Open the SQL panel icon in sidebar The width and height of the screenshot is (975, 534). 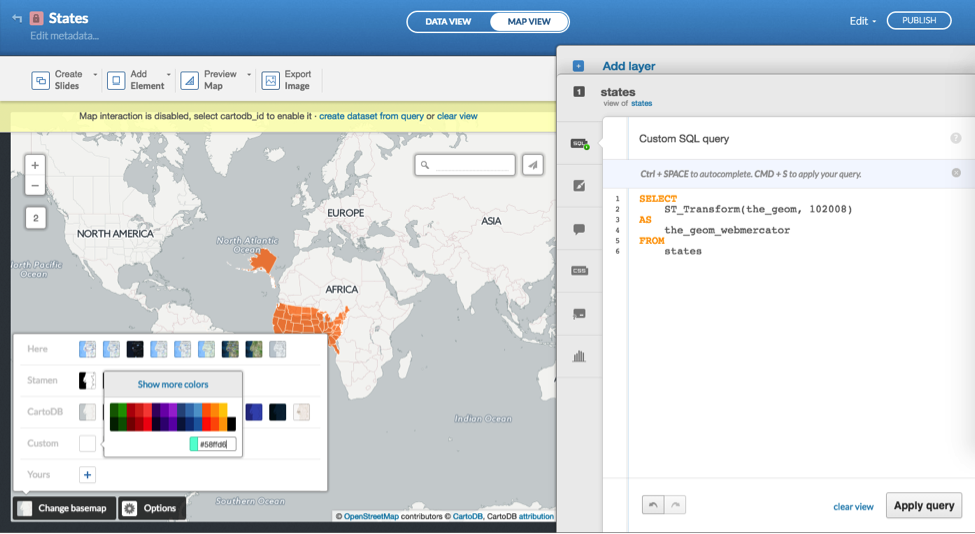click(x=580, y=144)
